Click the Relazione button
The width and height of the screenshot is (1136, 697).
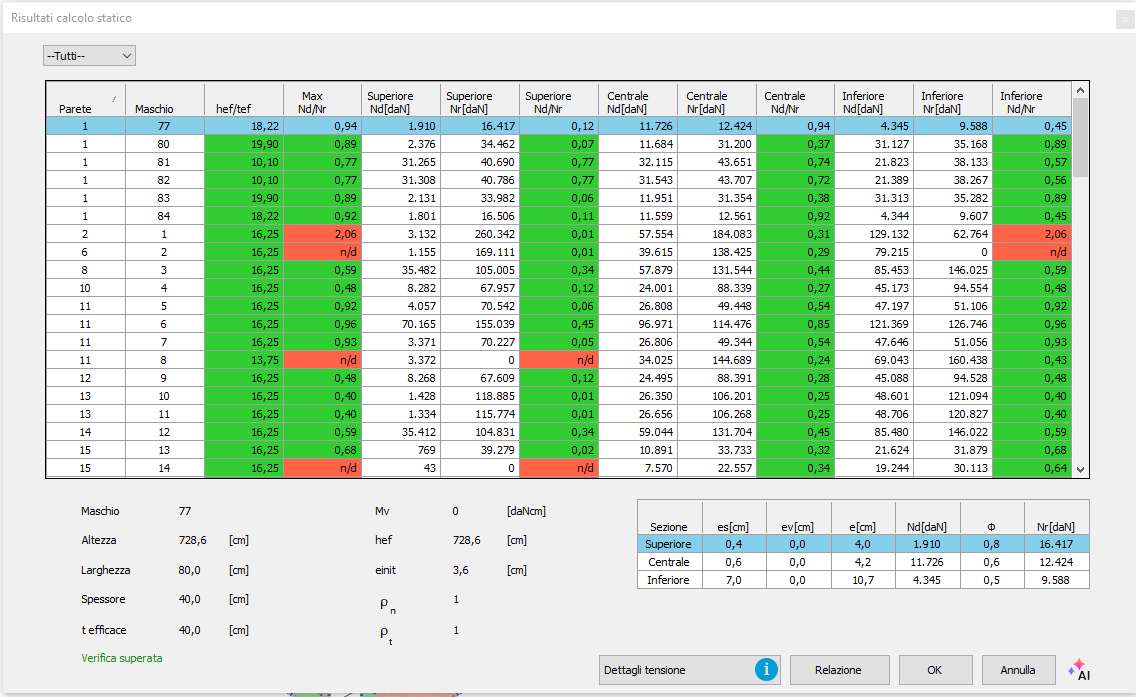coord(837,670)
